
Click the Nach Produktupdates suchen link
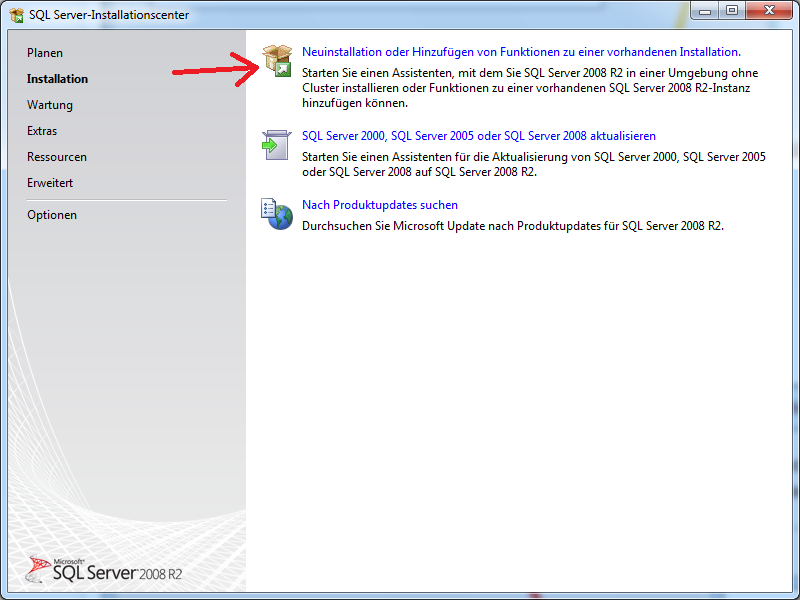point(380,205)
